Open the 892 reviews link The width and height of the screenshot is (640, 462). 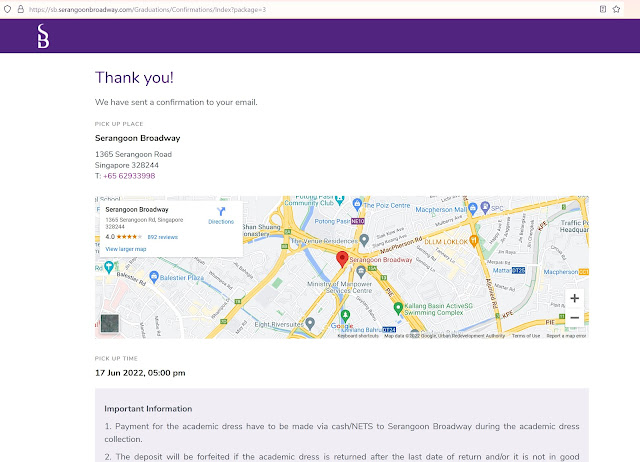click(162, 237)
